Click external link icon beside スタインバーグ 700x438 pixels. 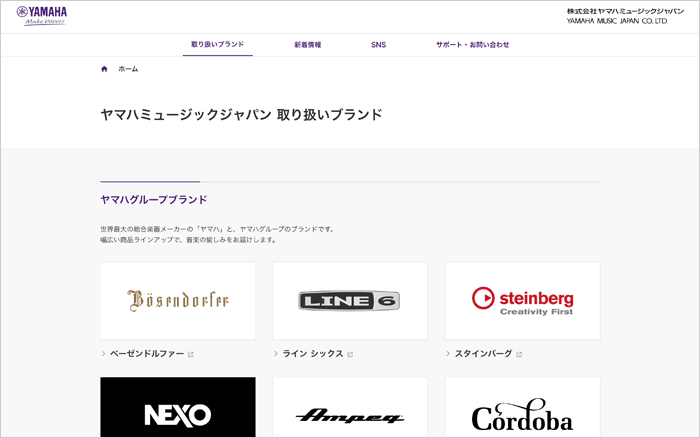(519, 354)
